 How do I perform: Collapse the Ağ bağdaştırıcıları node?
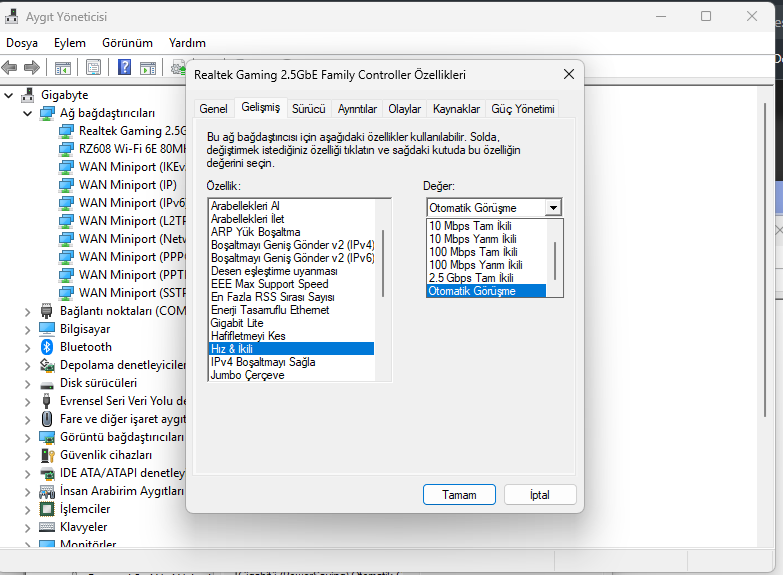pos(27,113)
